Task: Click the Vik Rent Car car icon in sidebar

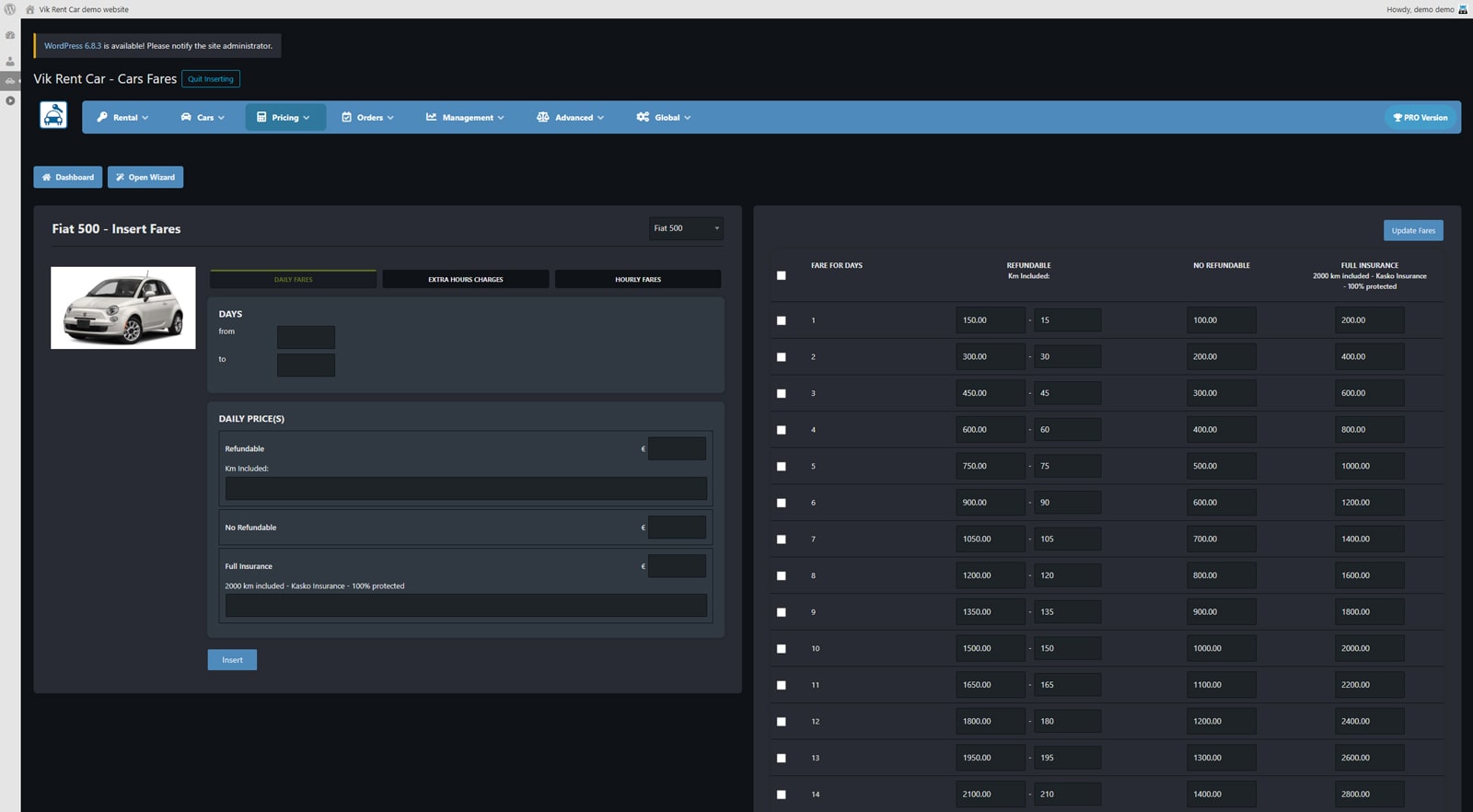Action: click(10, 81)
